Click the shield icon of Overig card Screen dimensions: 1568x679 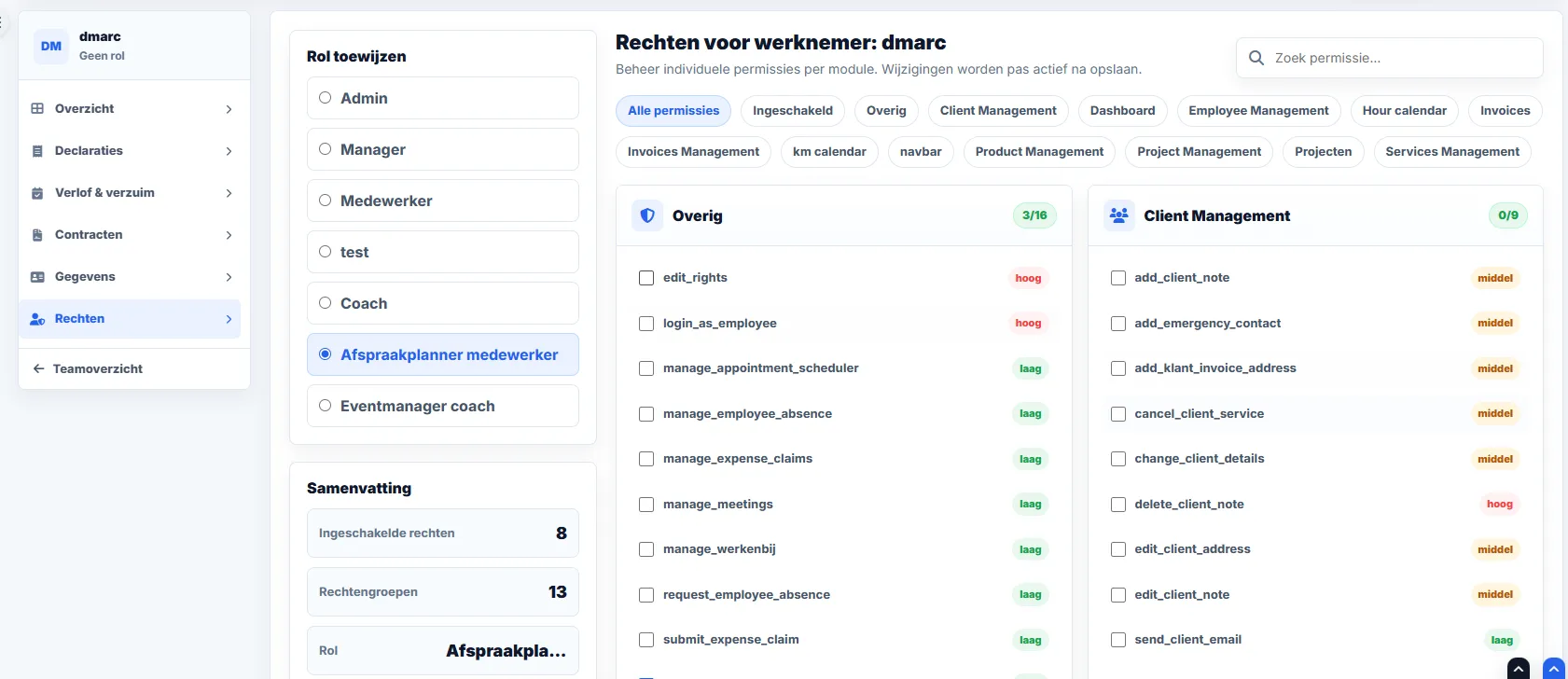tap(647, 215)
